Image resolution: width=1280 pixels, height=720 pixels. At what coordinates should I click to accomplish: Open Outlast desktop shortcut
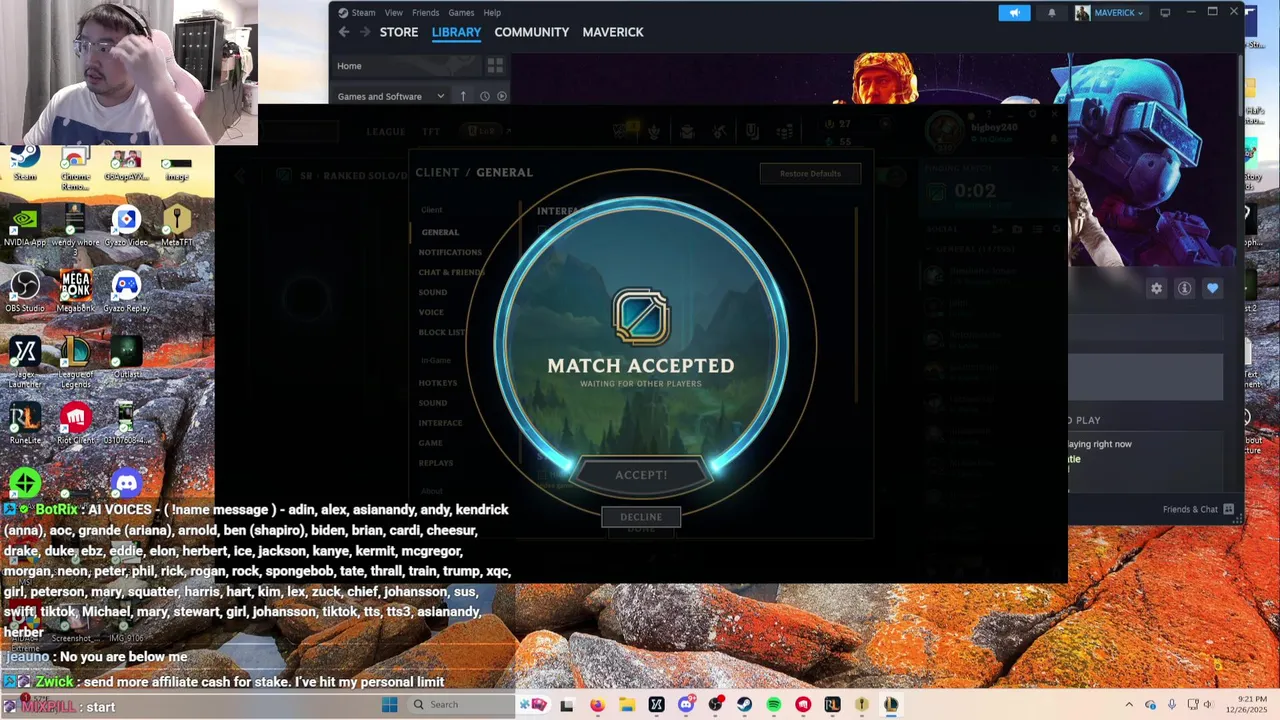tap(126, 357)
